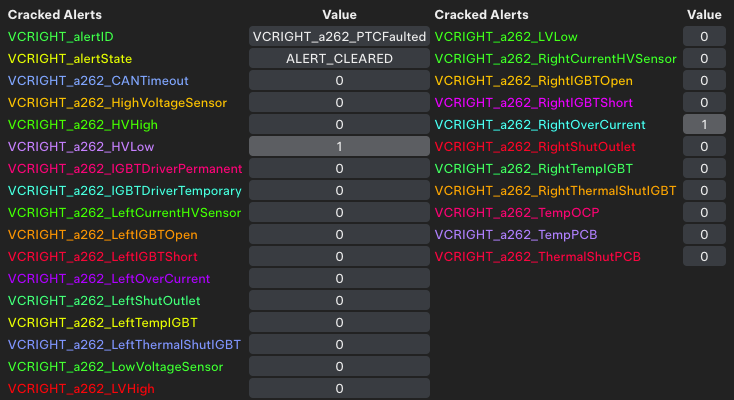Screen dimensions: 734x400
Task: Select the VCRIGHT_a262_PTCFaulted value field
Action: [339, 36]
